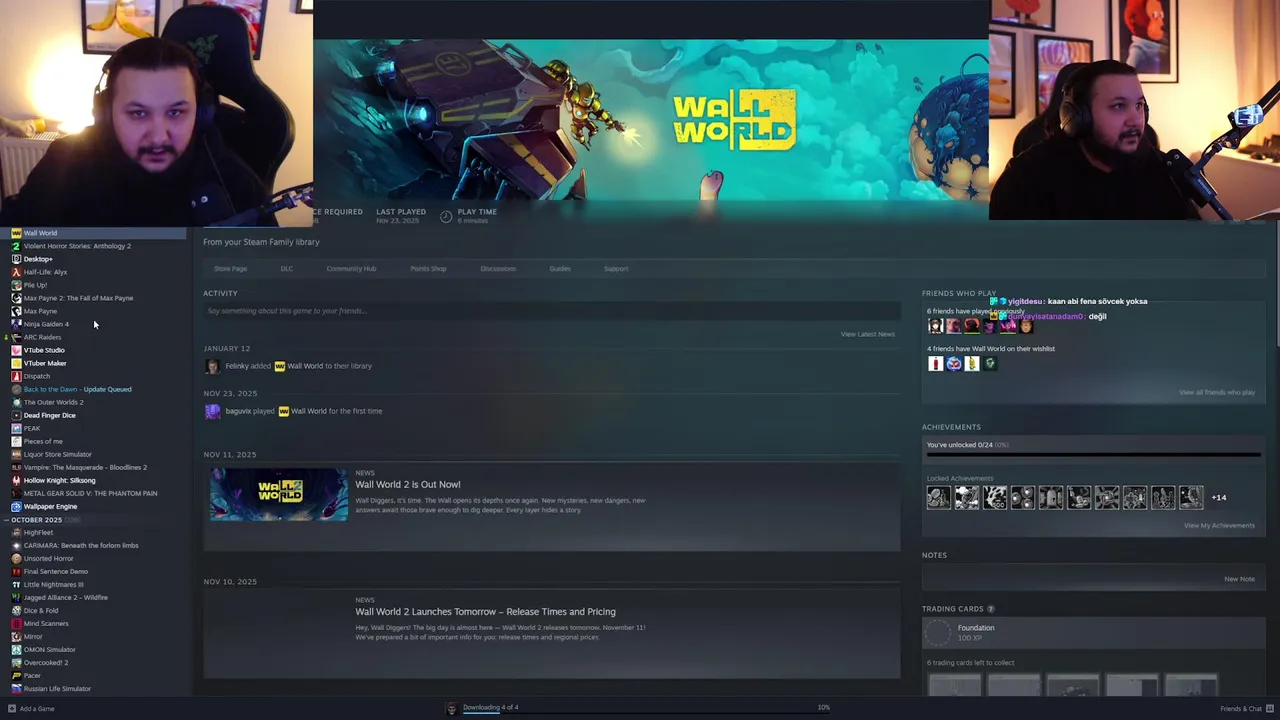Click the Dead Finger Dice game icon

pos(16,415)
